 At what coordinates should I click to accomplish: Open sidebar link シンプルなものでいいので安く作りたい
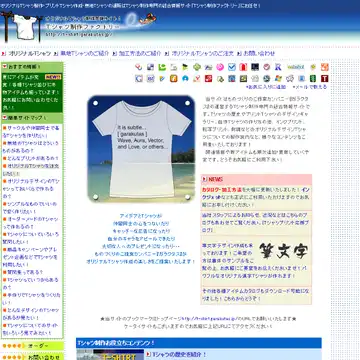click(x=30, y=207)
